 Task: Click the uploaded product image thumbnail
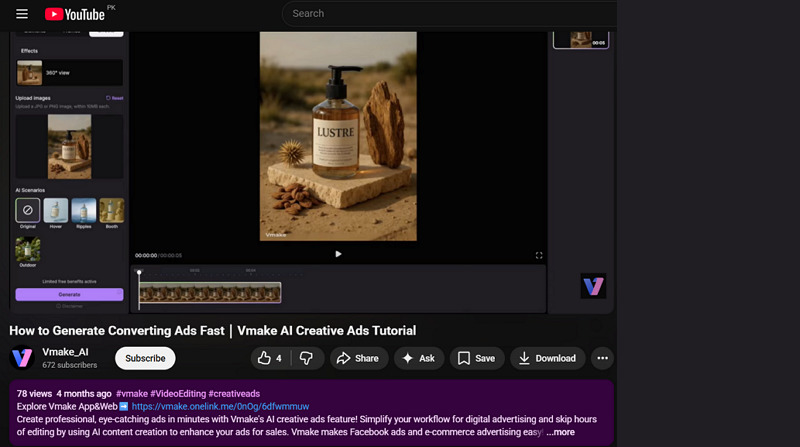[69, 146]
